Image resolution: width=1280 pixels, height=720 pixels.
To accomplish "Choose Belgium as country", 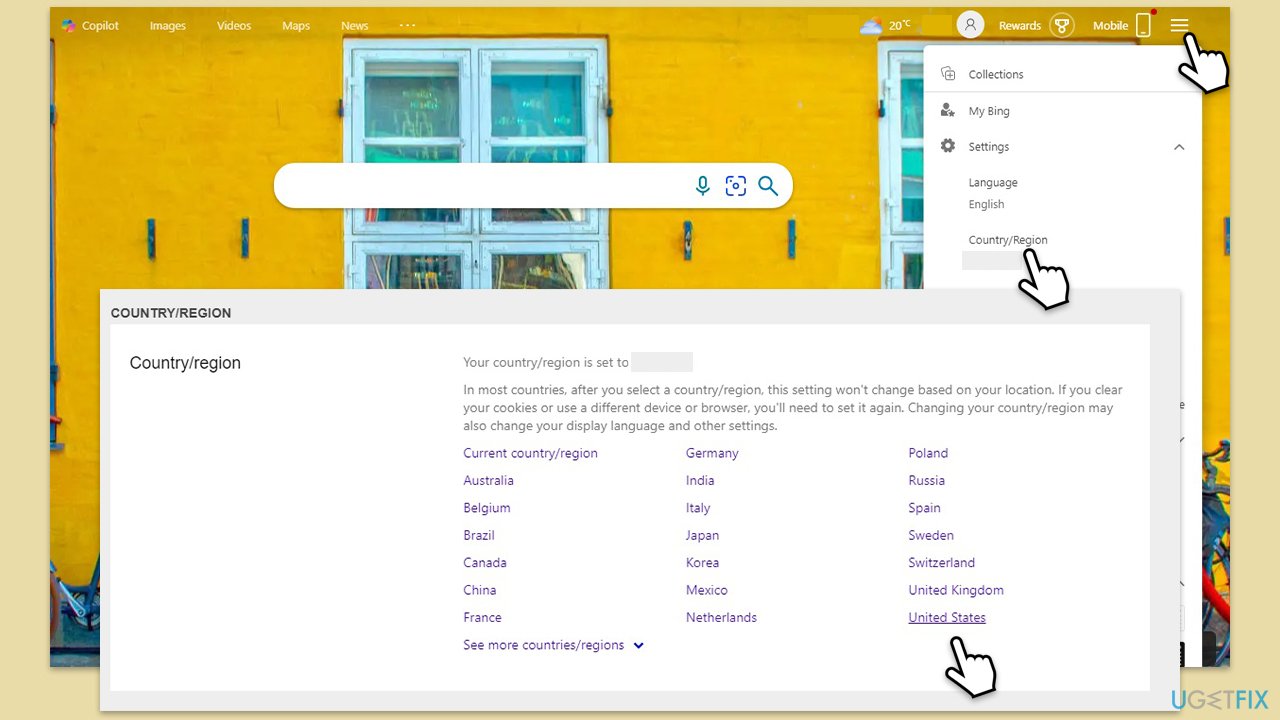I will pos(487,508).
